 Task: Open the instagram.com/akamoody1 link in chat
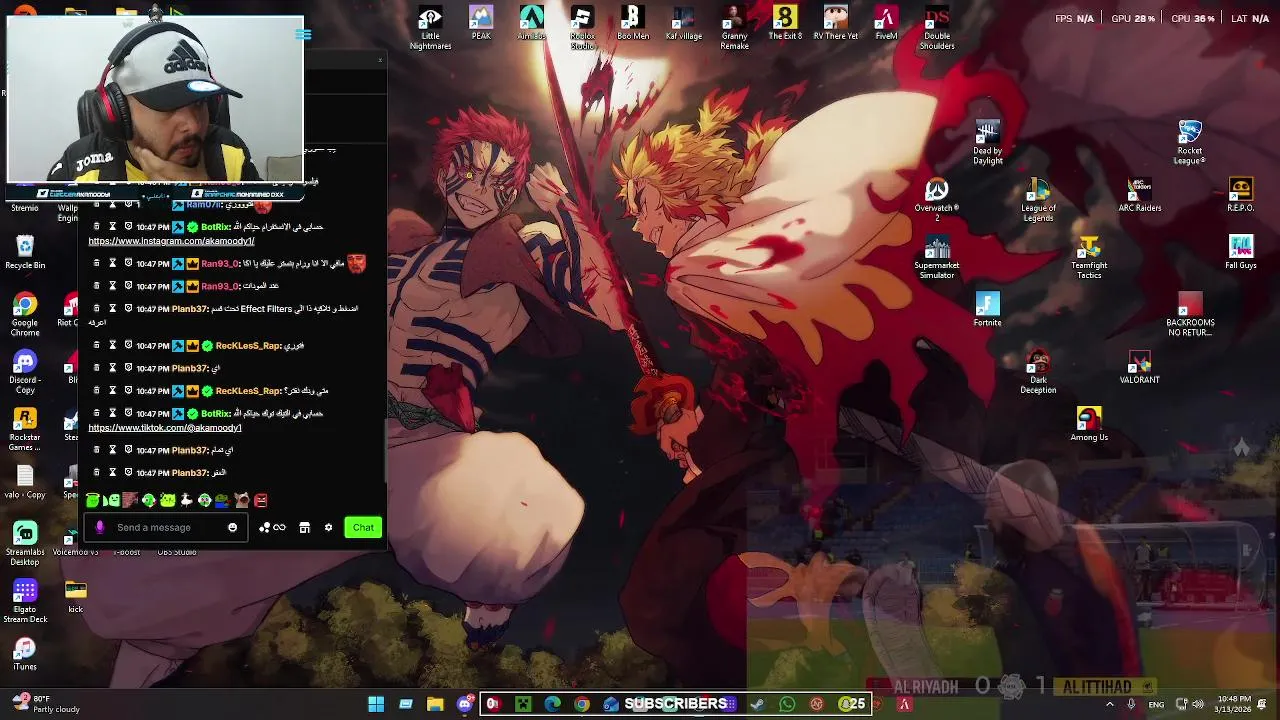click(x=171, y=241)
